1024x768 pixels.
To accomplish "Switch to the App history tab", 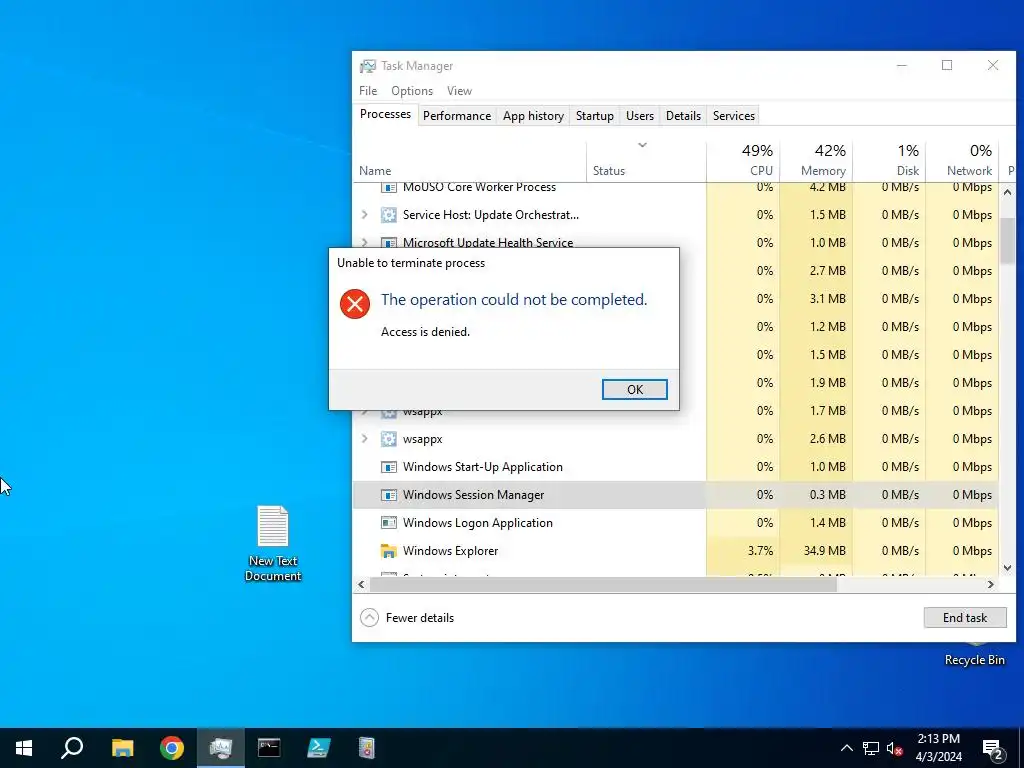I will click(x=533, y=116).
